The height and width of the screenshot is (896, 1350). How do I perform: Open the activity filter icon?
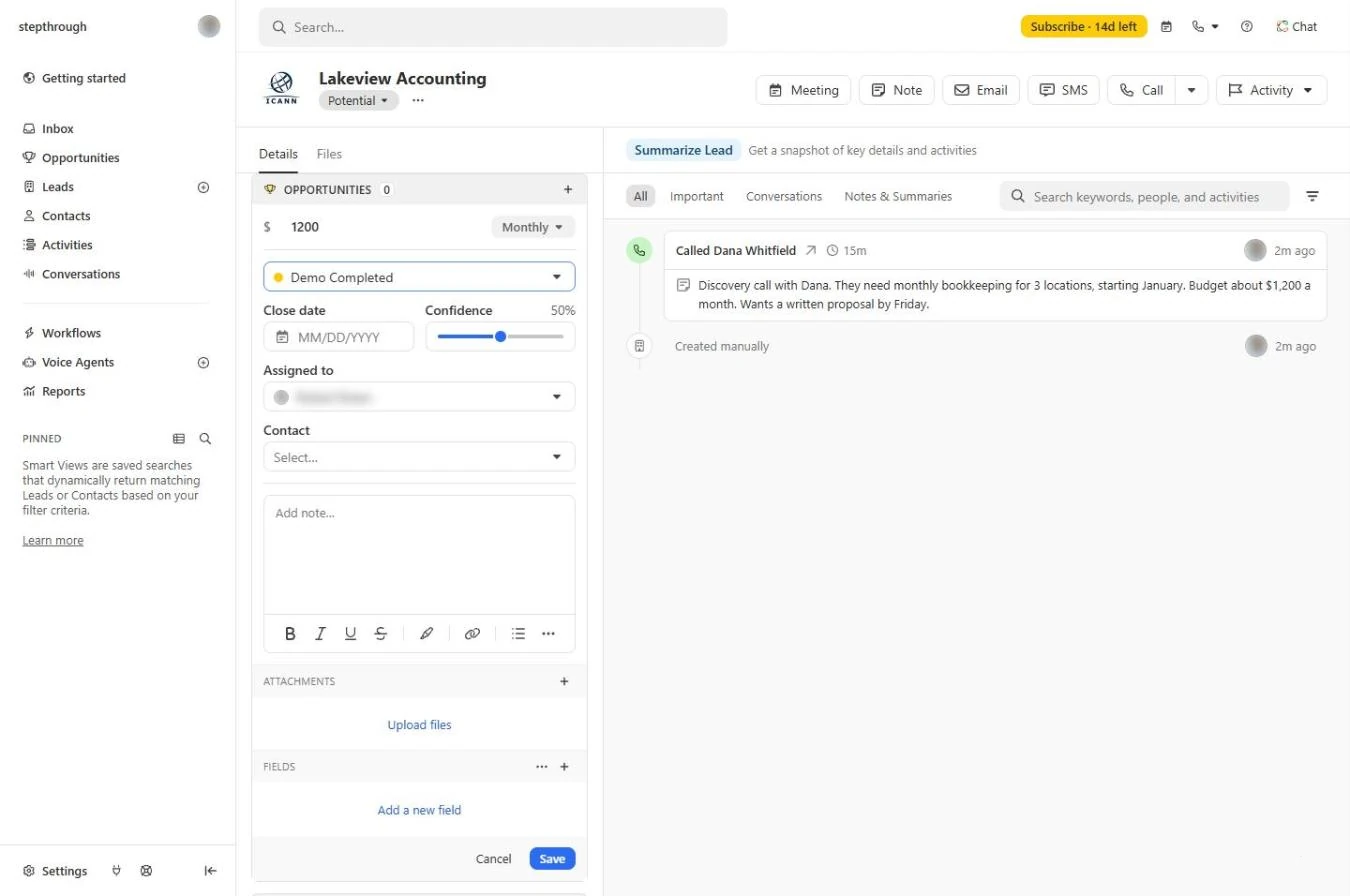(x=1312, y=196)
